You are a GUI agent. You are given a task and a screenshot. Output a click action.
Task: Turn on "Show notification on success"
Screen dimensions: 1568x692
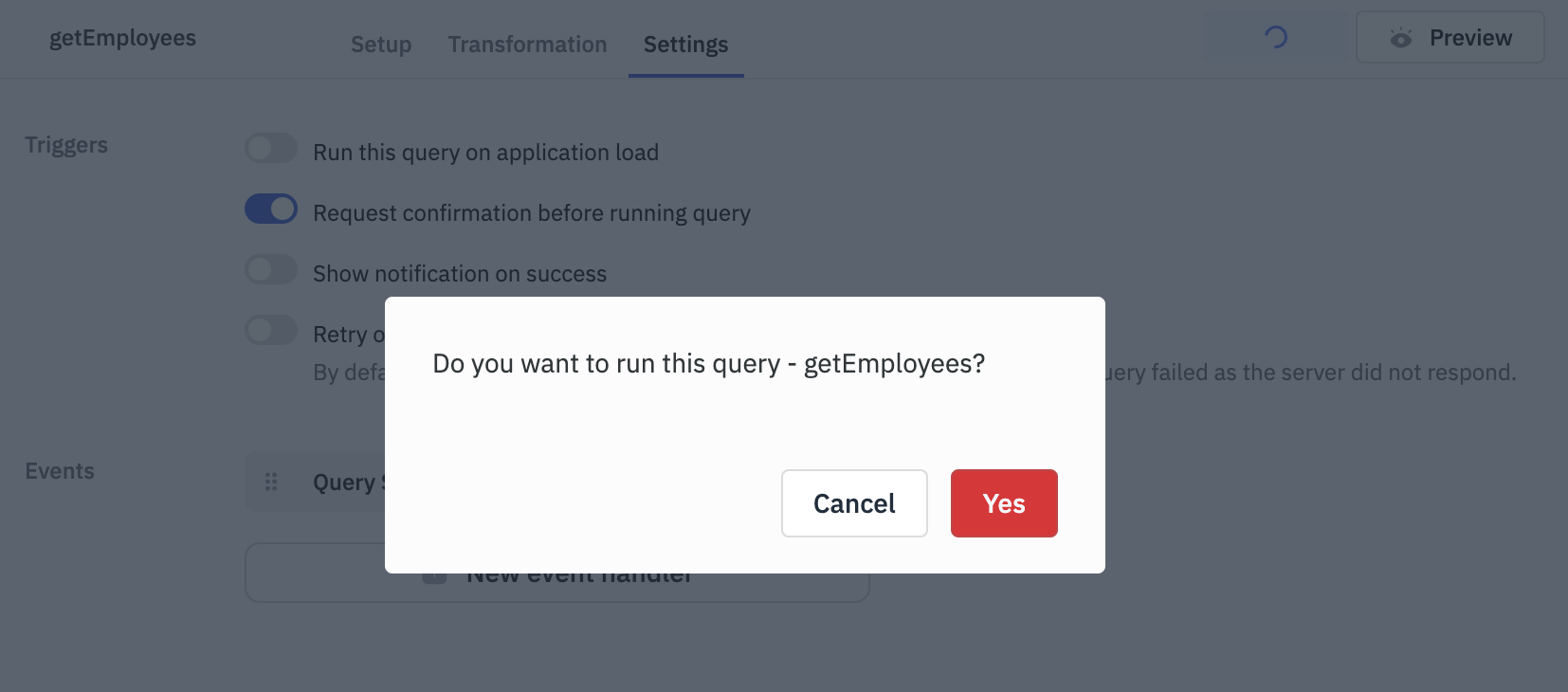pos(271,269)
